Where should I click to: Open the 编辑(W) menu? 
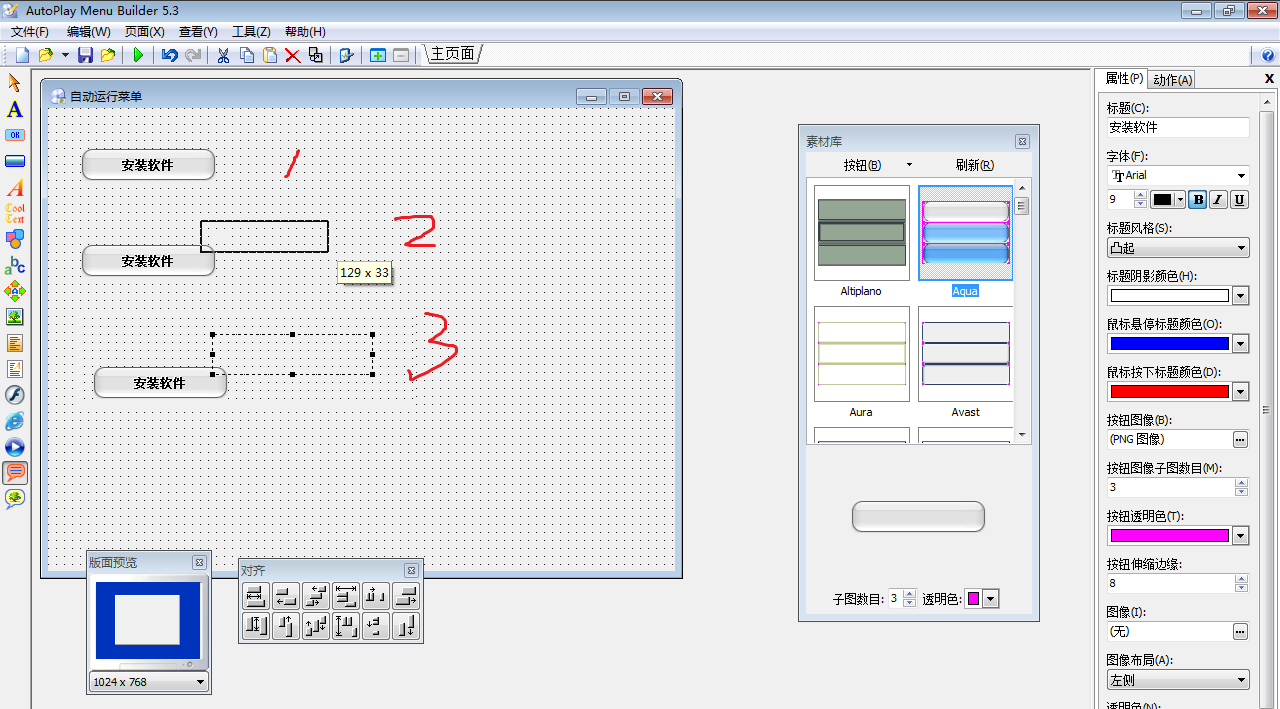[x=89, y=32]
